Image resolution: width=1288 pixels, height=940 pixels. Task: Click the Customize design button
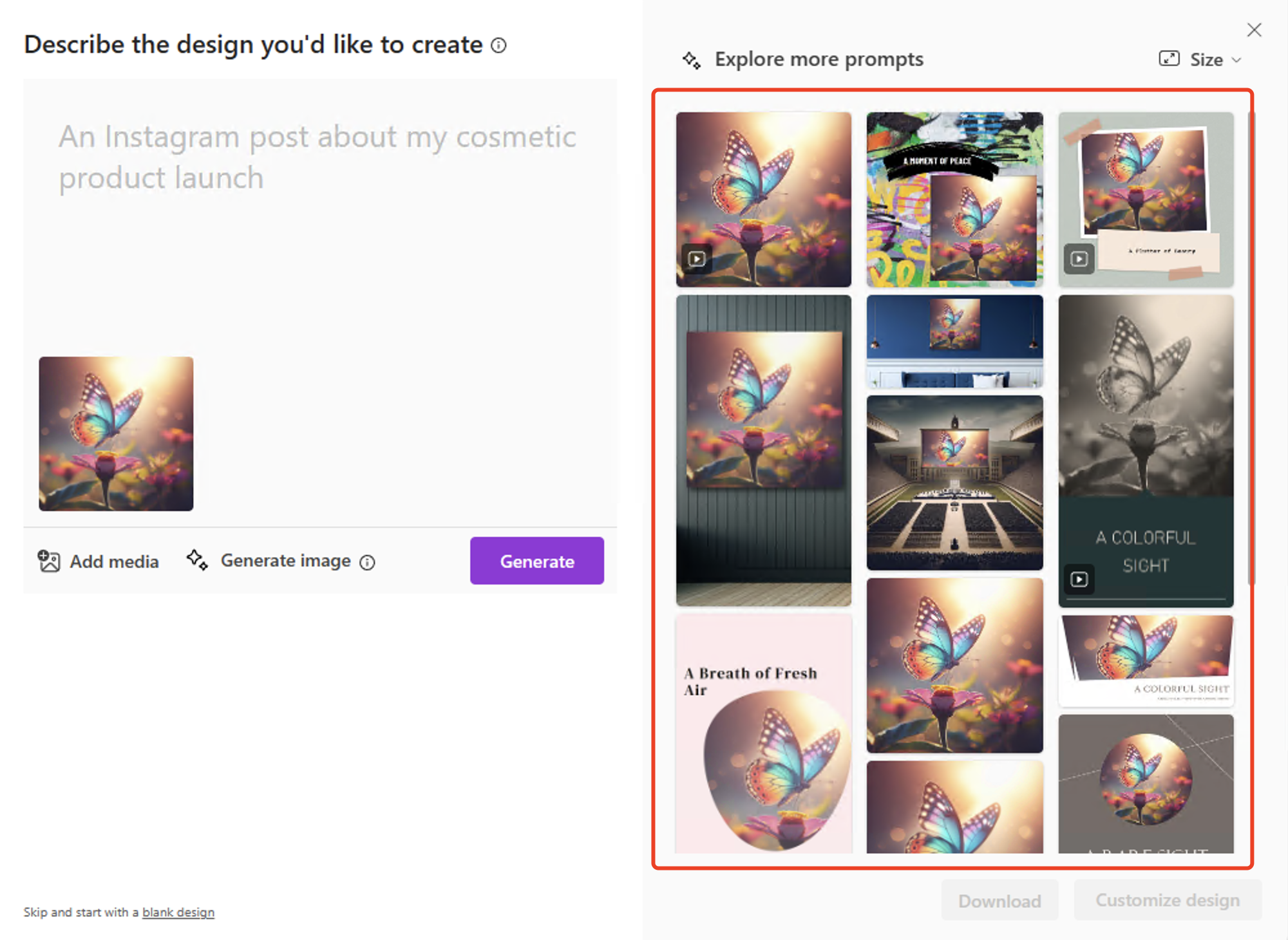tap(1167, 899)
